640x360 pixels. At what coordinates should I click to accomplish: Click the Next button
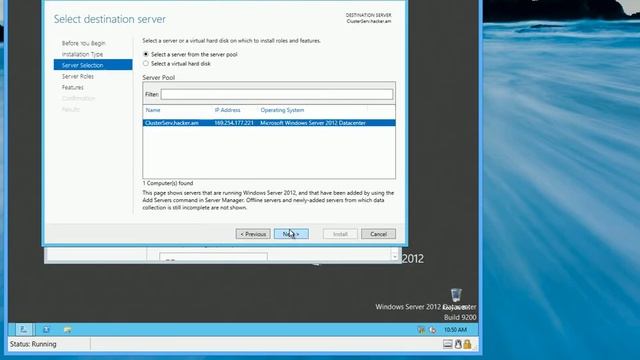pyautogui.click(x=291, y=234)
